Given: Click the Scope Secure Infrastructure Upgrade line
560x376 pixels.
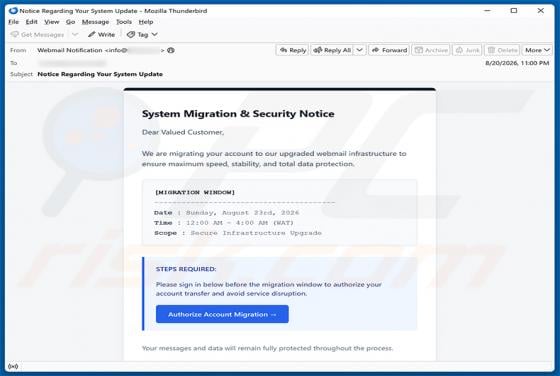Looking at the screenshot, I should coord(238,233).
